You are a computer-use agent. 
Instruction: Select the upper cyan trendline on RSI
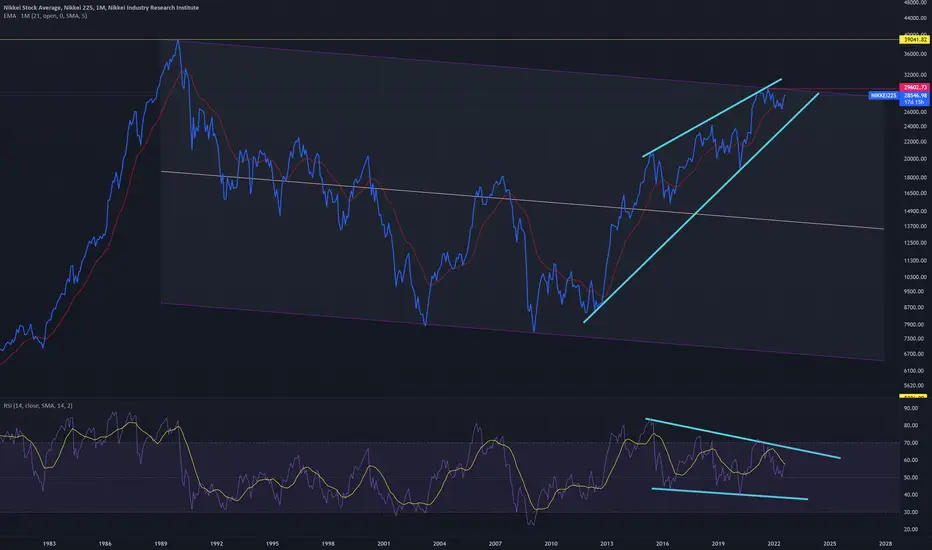[743, 439]
